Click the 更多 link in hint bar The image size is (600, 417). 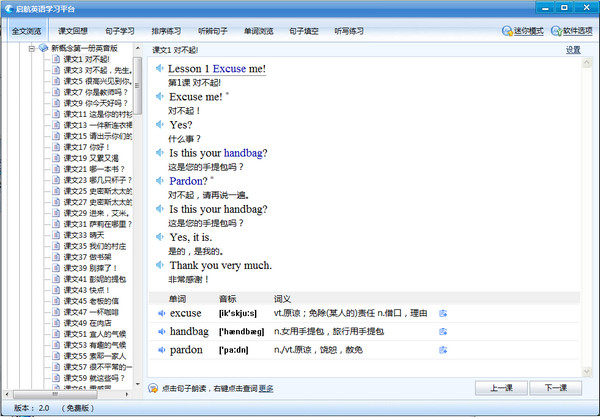coord(266,388)
